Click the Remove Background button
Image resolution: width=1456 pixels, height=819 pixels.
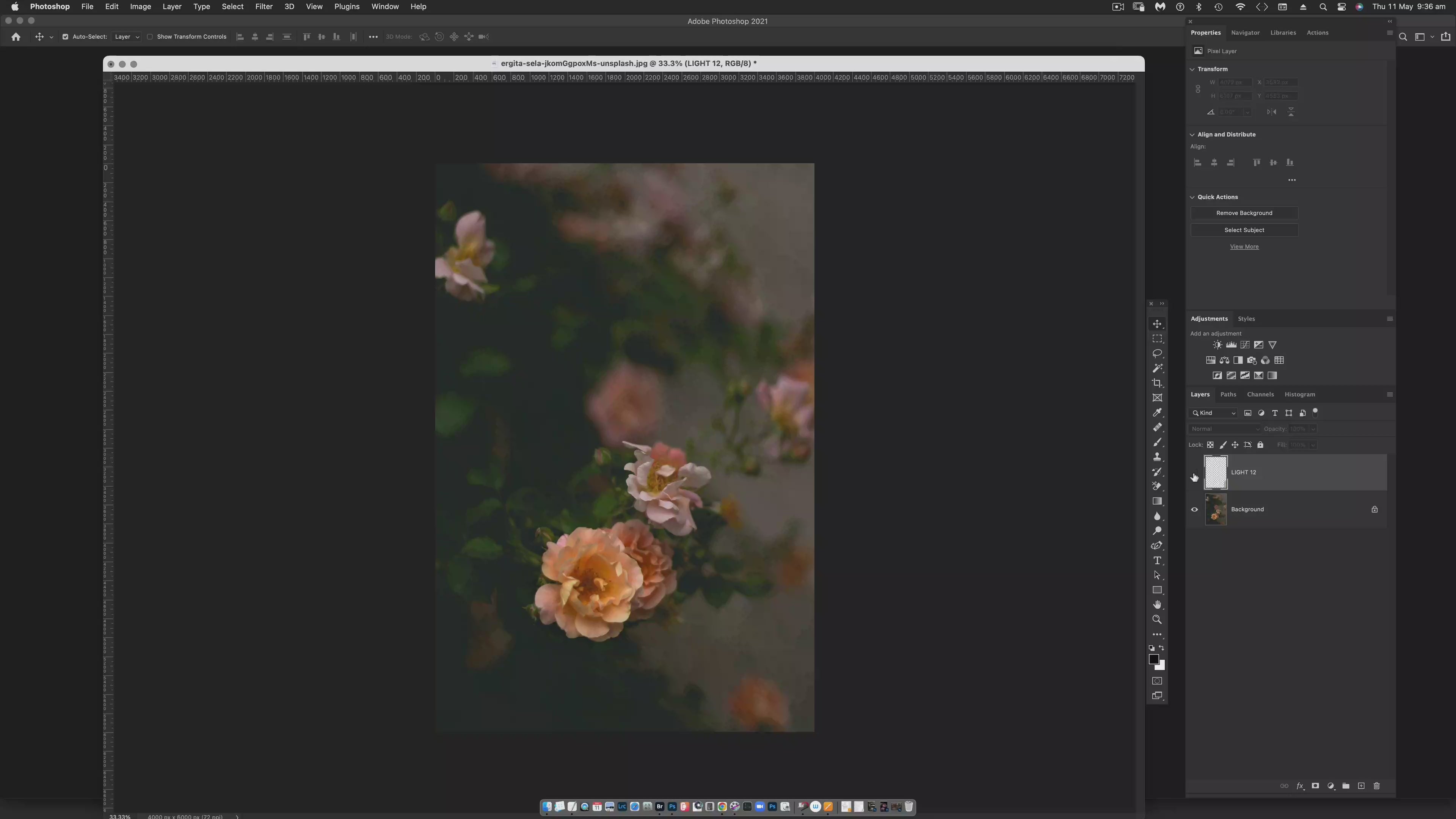[1244, 213]
